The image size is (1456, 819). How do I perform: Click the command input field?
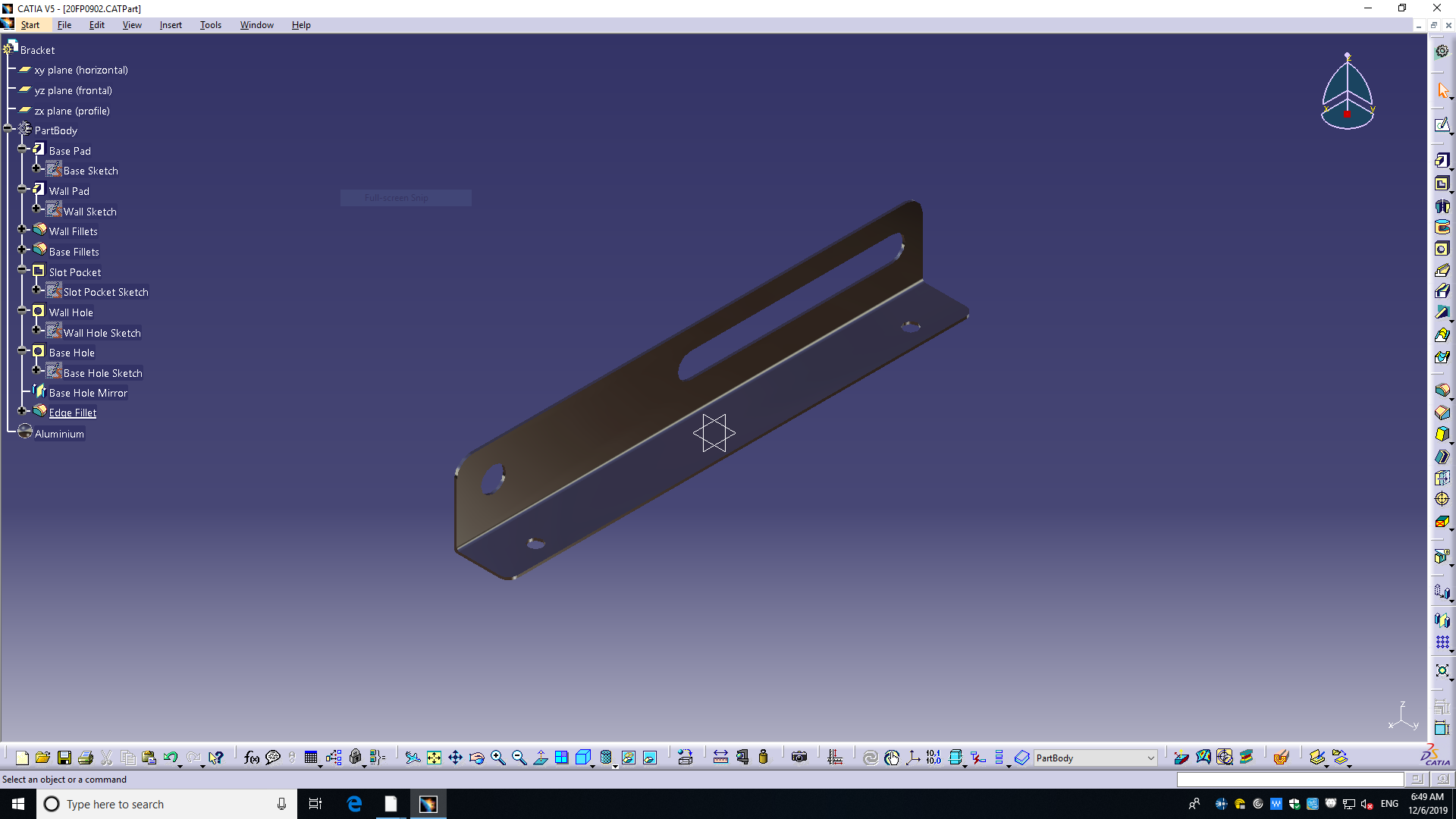pyautogui.click(x=1289, y=780)
